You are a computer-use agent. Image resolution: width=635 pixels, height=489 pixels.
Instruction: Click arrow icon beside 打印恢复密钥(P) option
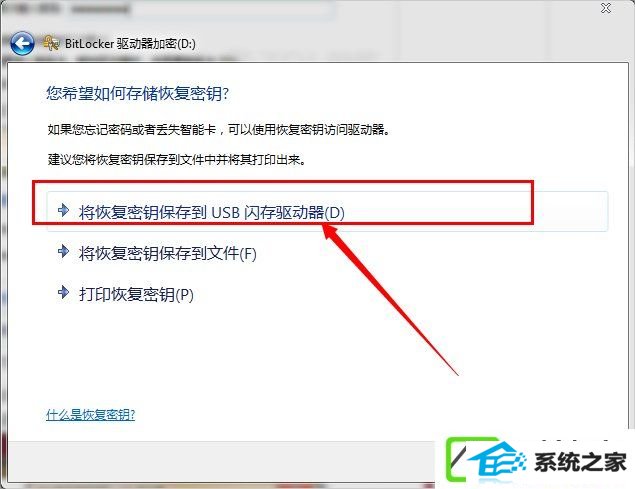click(64, 292)
